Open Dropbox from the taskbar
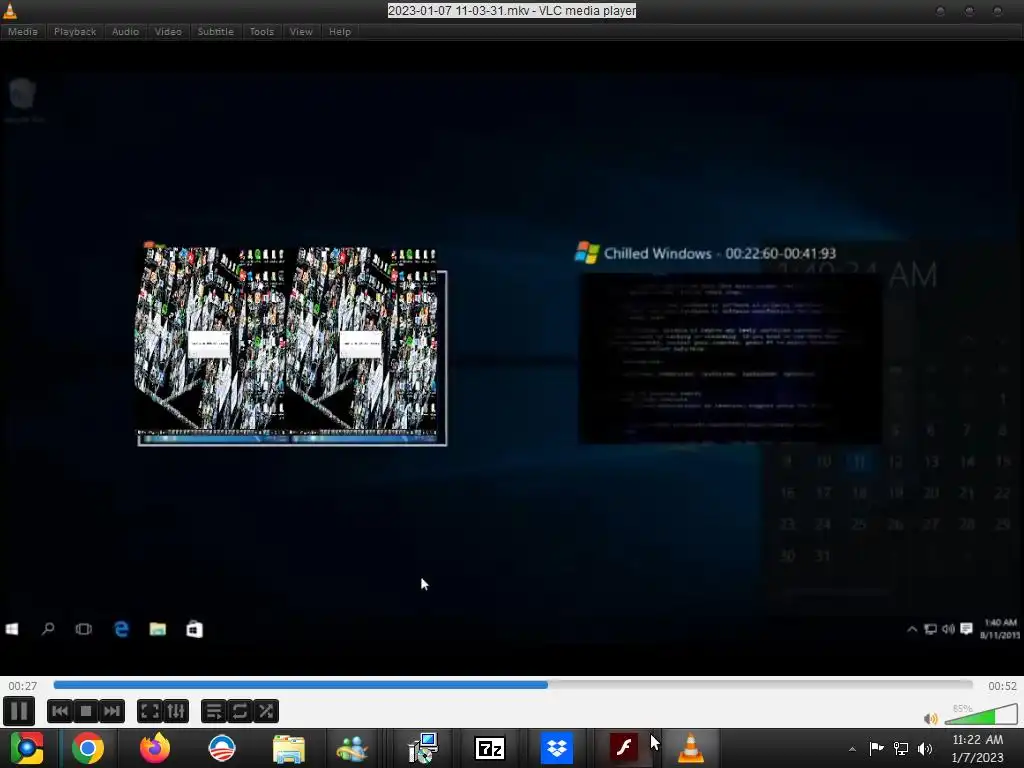 coord(556,748)
